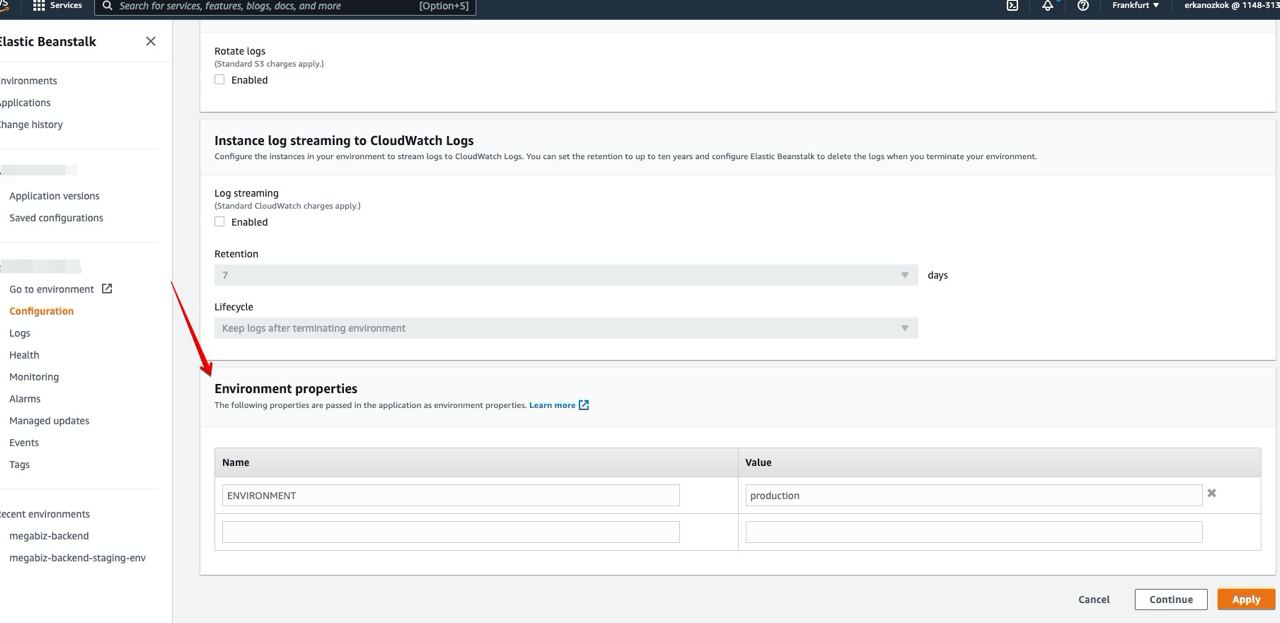
Task: Enable the Log streaming checkbox
Action: (x=220, y=222)
